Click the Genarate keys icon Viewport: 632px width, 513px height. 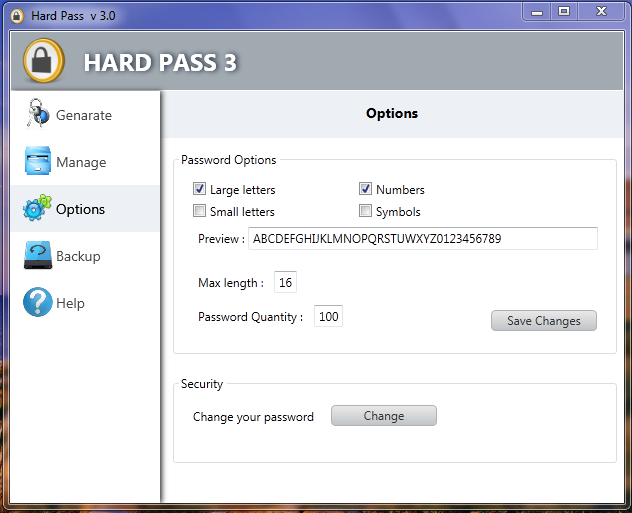click(37, 114)
